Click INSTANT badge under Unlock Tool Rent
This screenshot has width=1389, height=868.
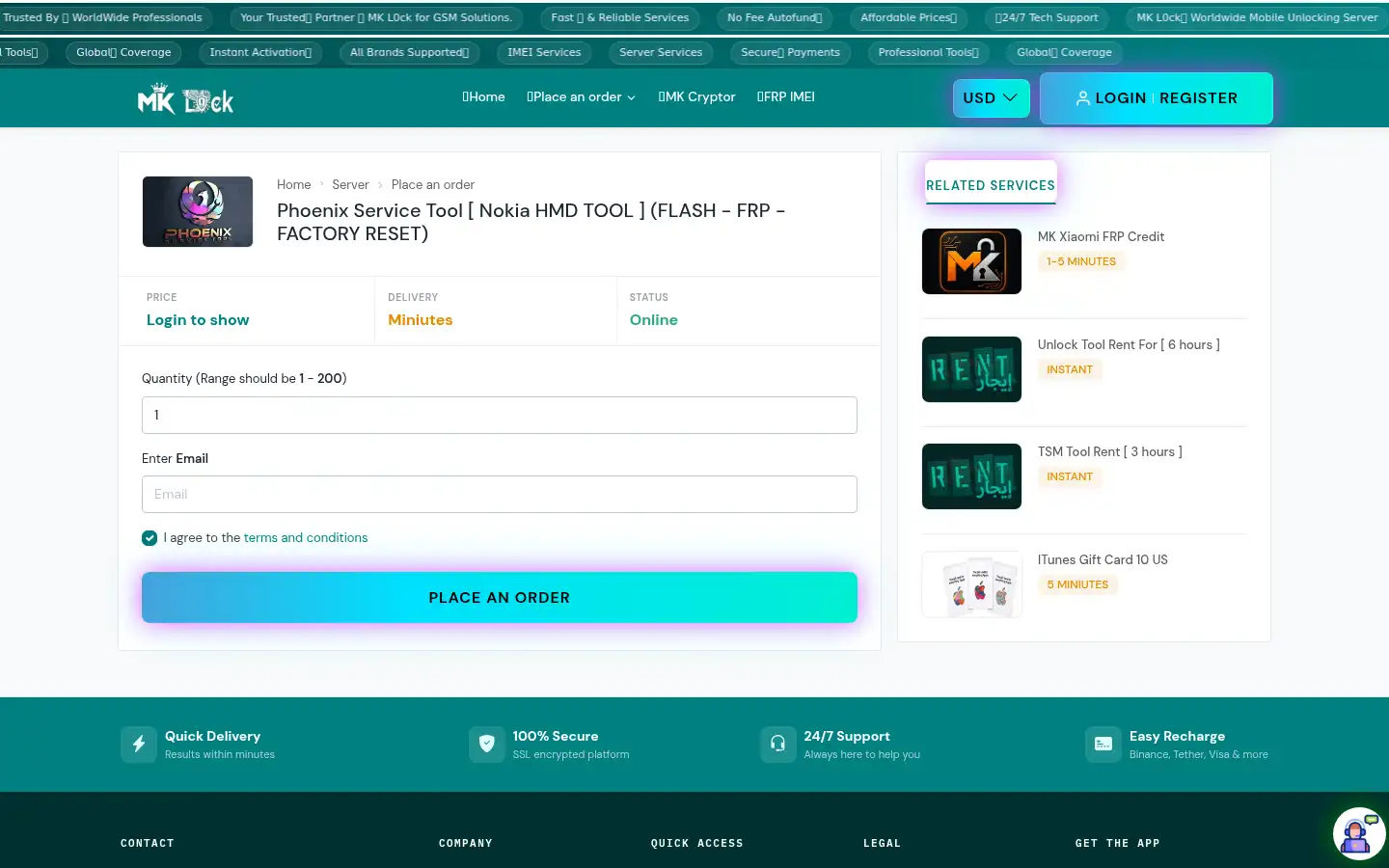point(1070,370)
